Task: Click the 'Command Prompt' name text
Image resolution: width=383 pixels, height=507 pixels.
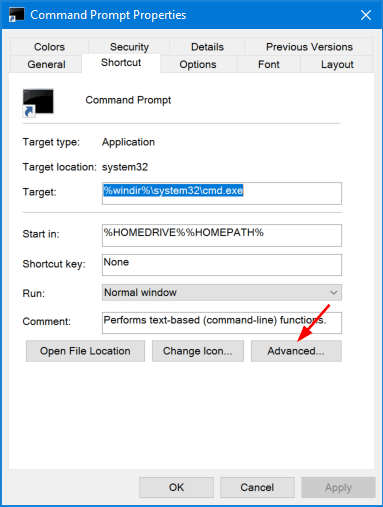Action: click(128, 100)
